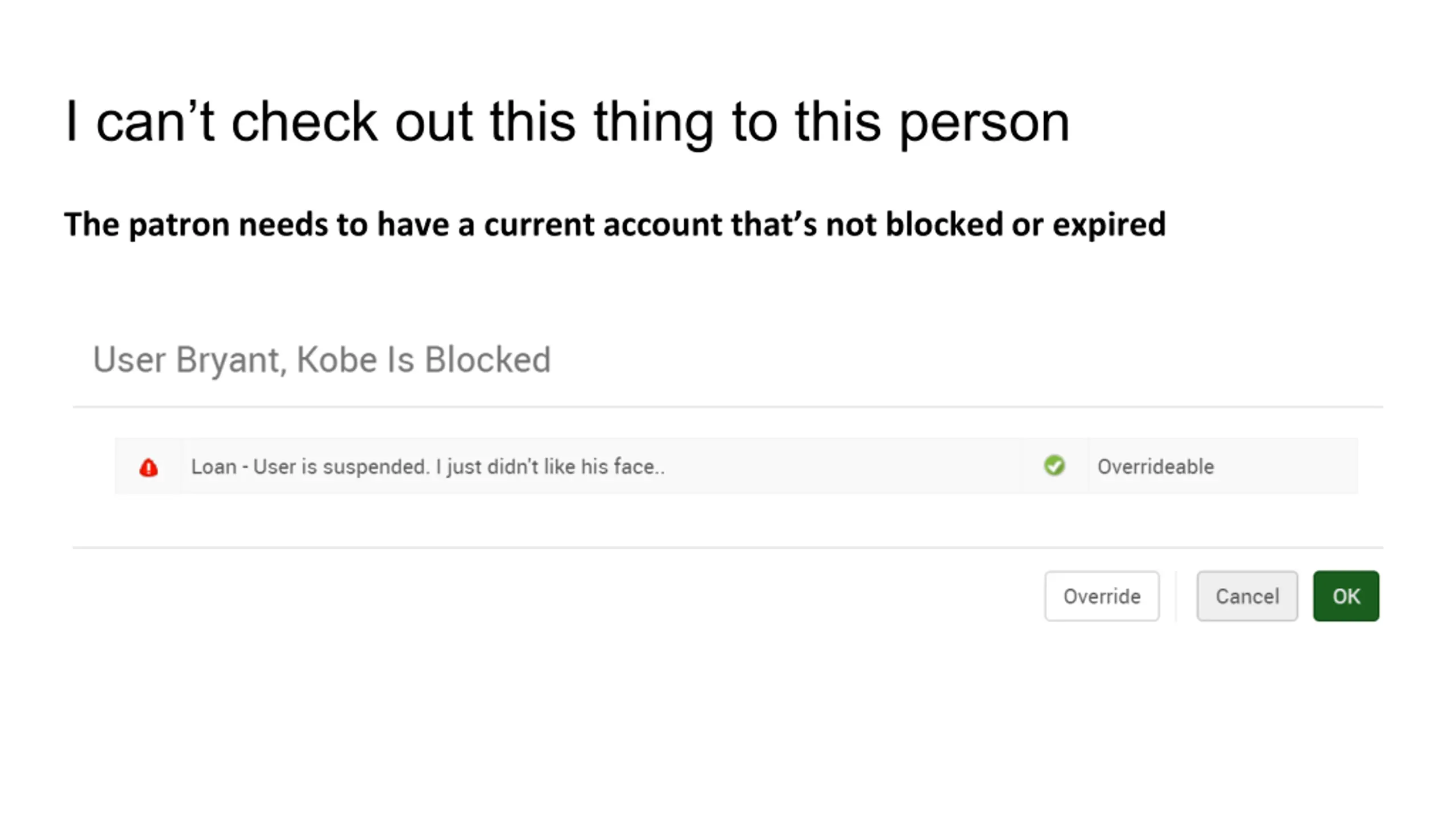Click the word Loan in block row
The height and width of the screenshot is (819, 1456).
coord(214,467)
